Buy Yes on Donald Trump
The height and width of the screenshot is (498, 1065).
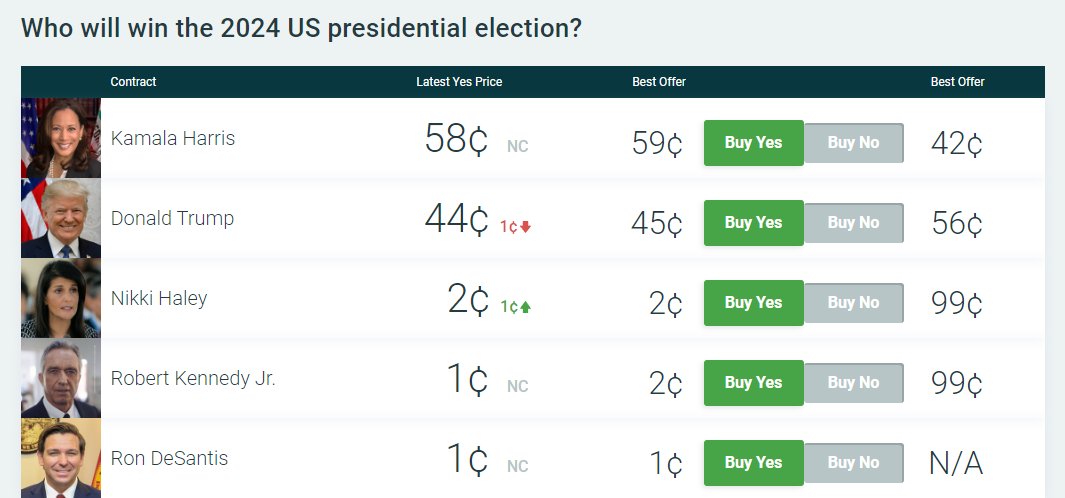click(x=753, y=223)
